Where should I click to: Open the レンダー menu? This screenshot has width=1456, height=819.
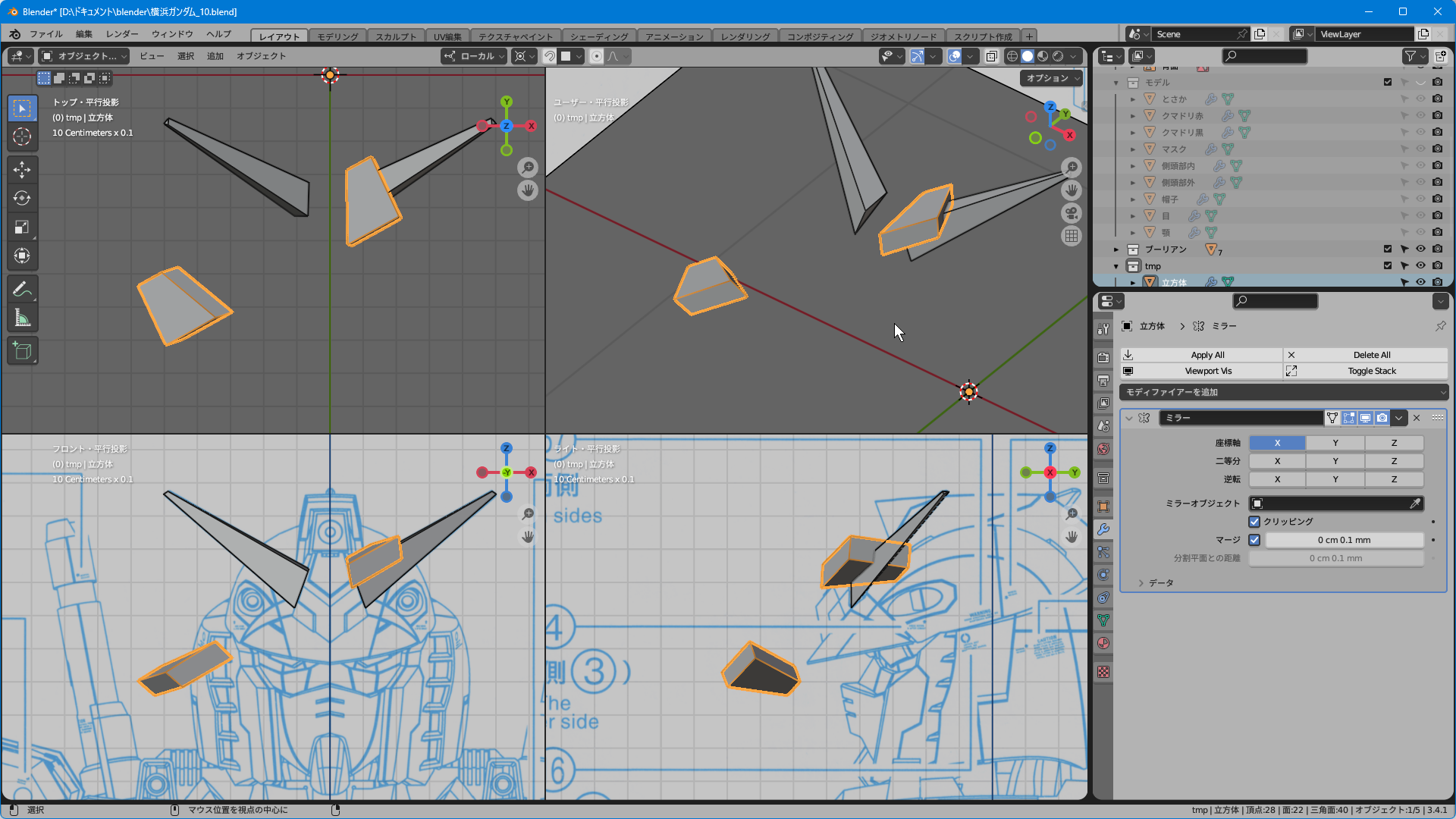point(122,34)
